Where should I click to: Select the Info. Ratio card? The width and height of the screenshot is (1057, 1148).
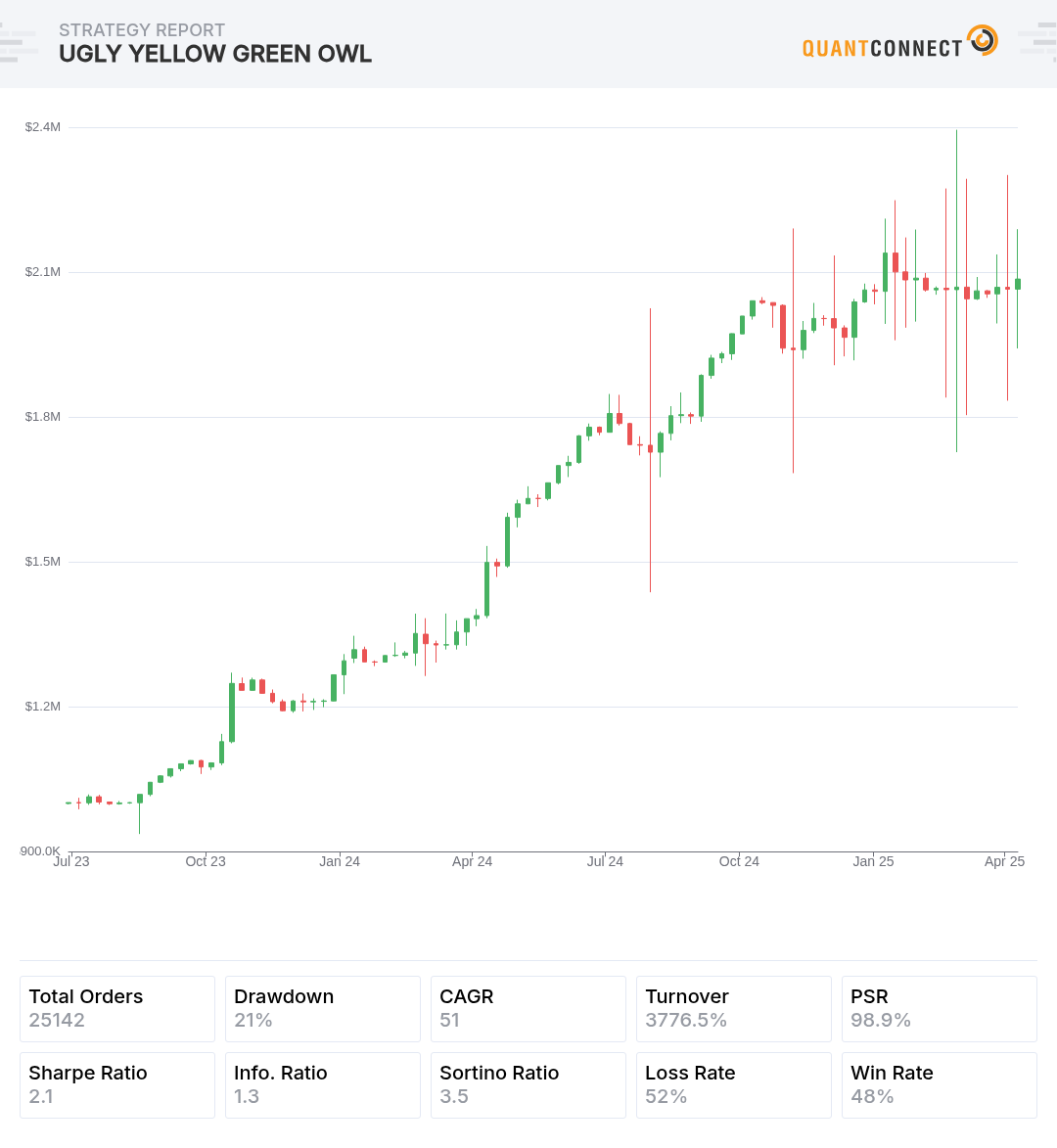[x=323, y=1085]
